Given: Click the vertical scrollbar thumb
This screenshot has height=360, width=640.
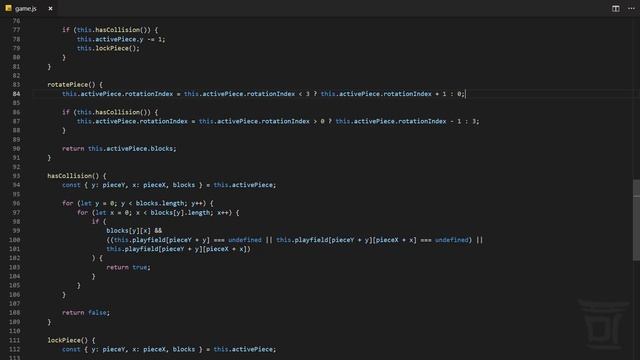Looking at the screenshot, I should (636, 220).
